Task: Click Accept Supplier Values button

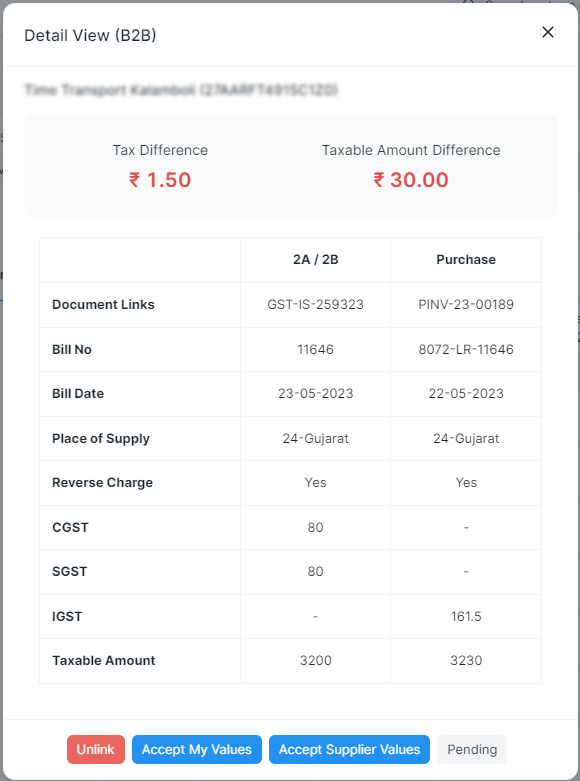Action: [x=349, y=749]
